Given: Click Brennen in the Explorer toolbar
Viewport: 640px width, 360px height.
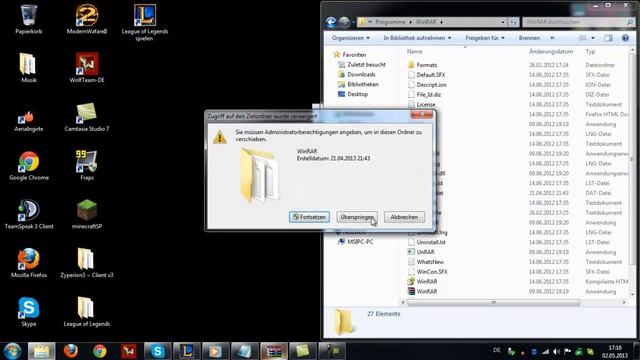Looking at the screenshot, I should tap(529, 38).
